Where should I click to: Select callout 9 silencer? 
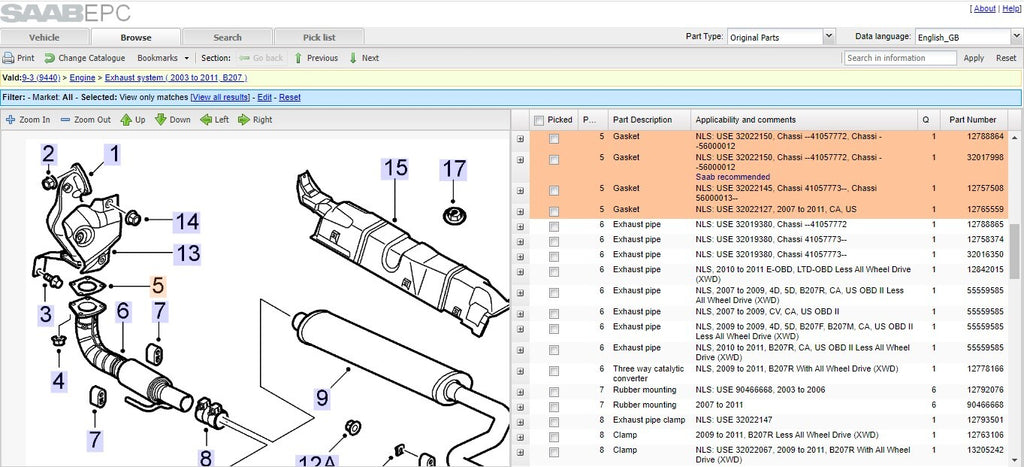point(323,398)
